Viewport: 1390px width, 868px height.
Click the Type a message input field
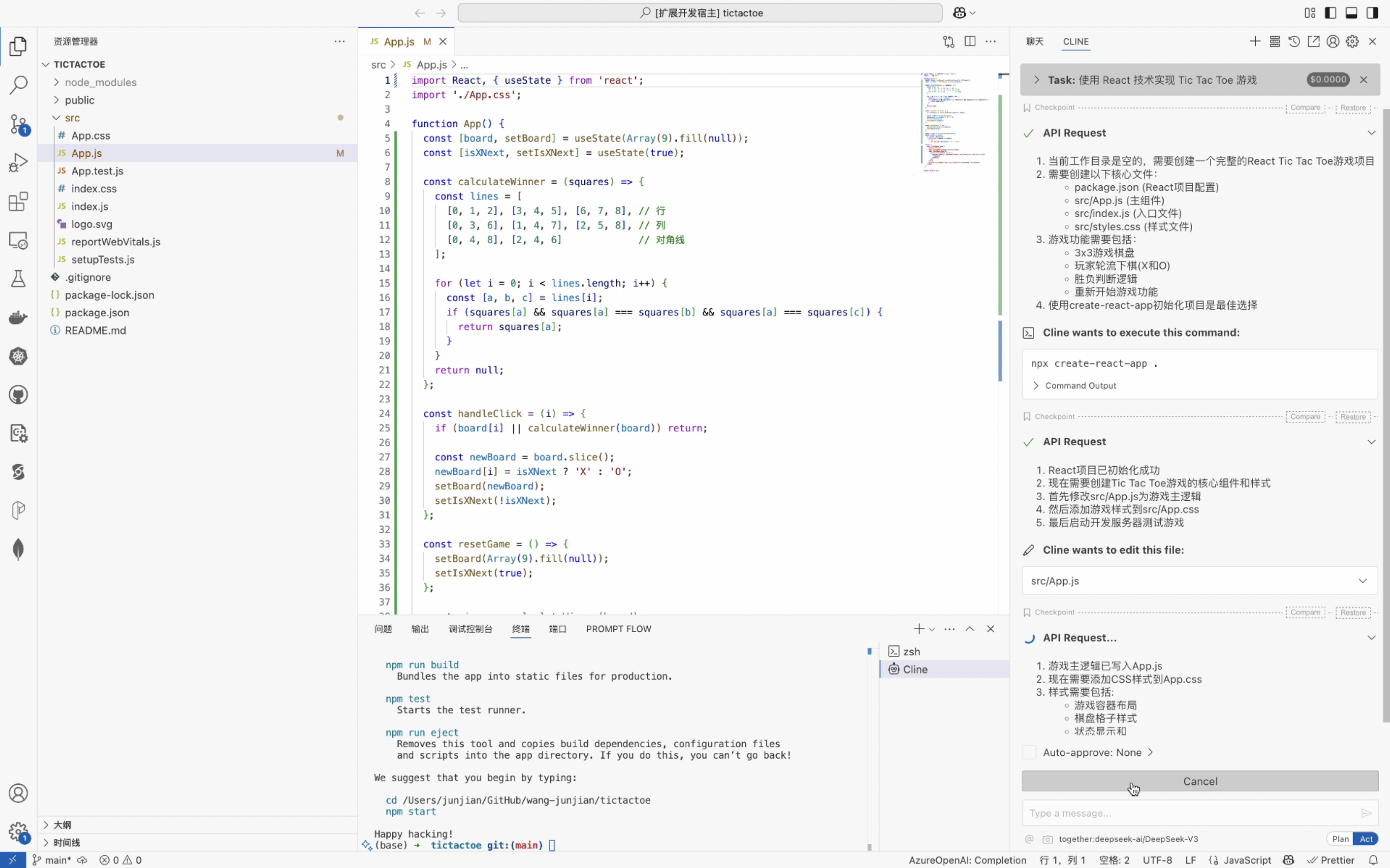(x=1188, y=813)
